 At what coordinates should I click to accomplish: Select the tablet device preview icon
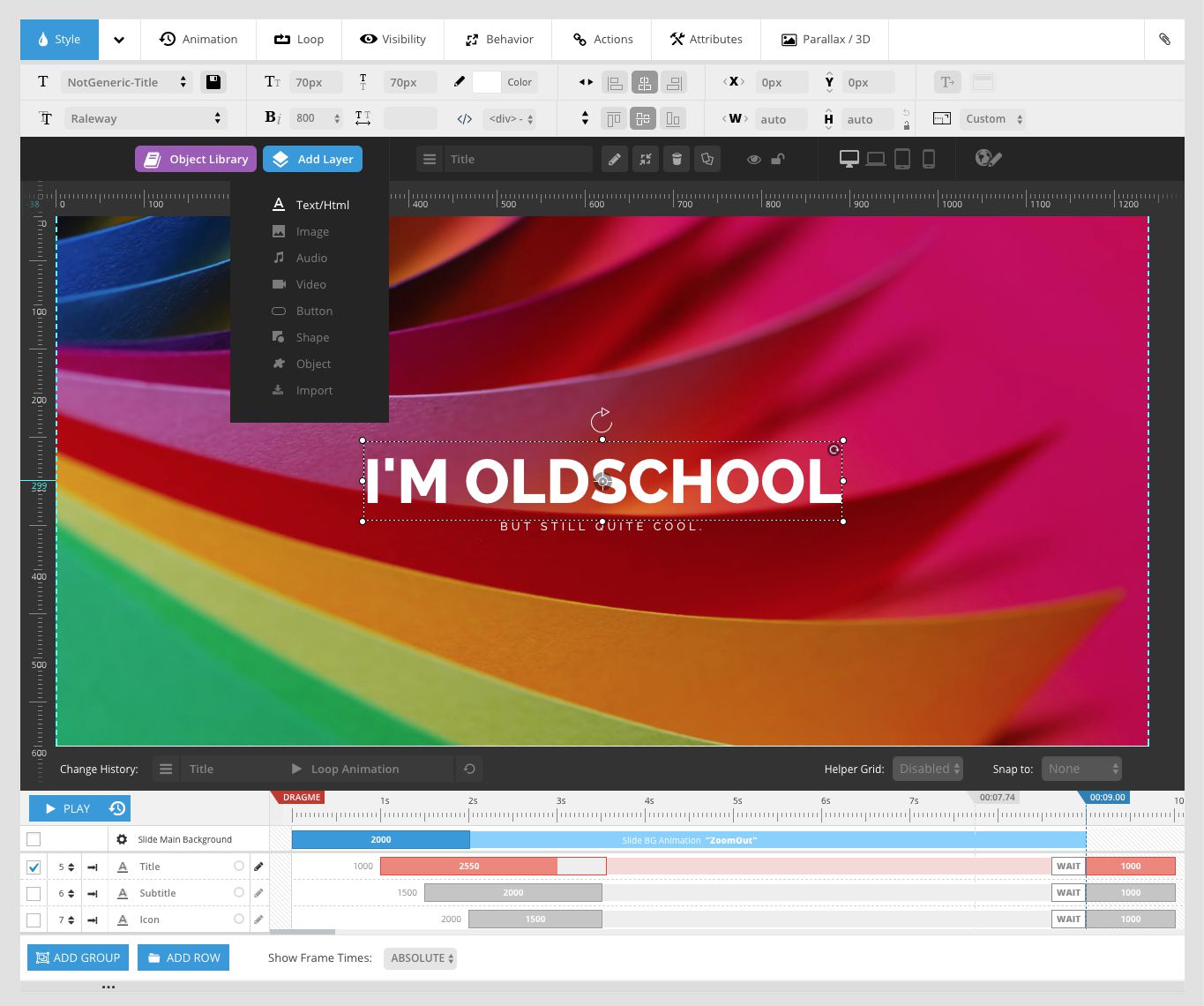(902, 159)
